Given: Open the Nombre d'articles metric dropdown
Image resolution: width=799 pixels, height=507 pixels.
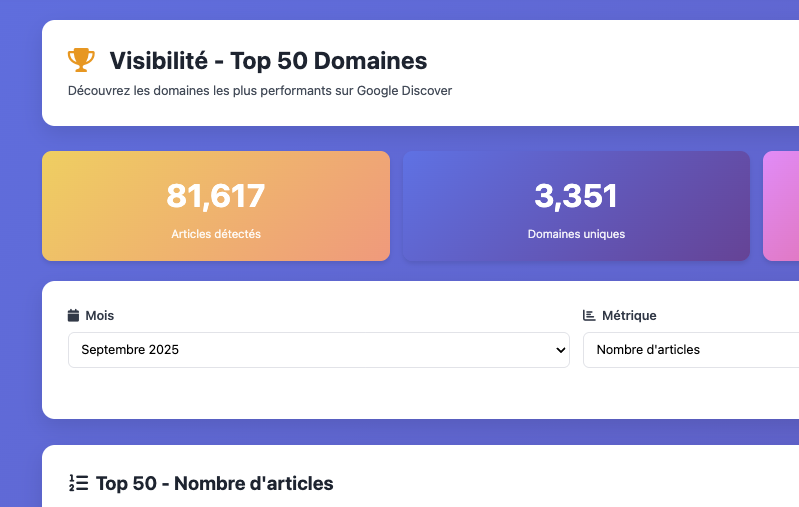Looking at the screenshot, I should point(691,350).
